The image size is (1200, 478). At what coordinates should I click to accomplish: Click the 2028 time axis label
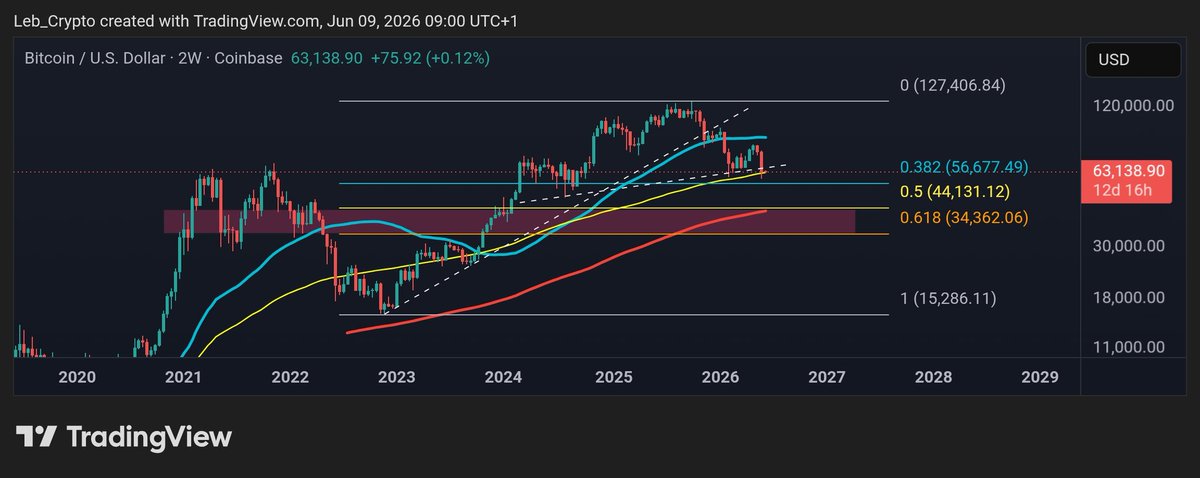tap(933, 377)
